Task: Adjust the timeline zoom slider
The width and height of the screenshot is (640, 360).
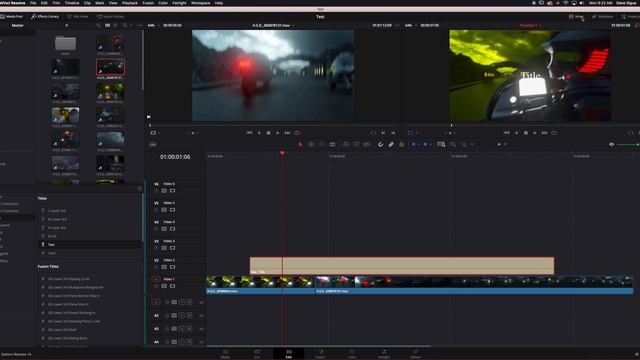Action: click(490, 144)
